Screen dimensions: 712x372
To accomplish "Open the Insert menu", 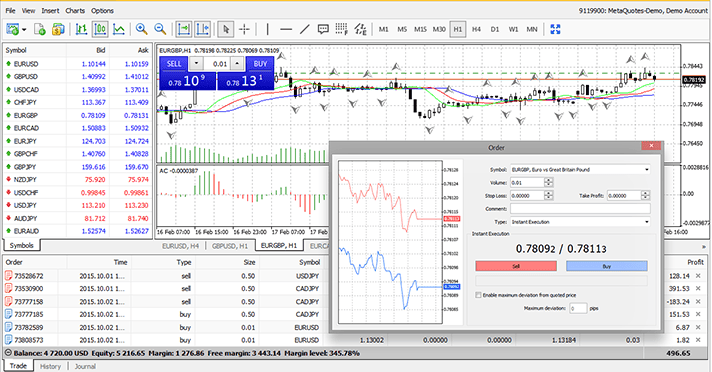I will click(x=50, y=10).
